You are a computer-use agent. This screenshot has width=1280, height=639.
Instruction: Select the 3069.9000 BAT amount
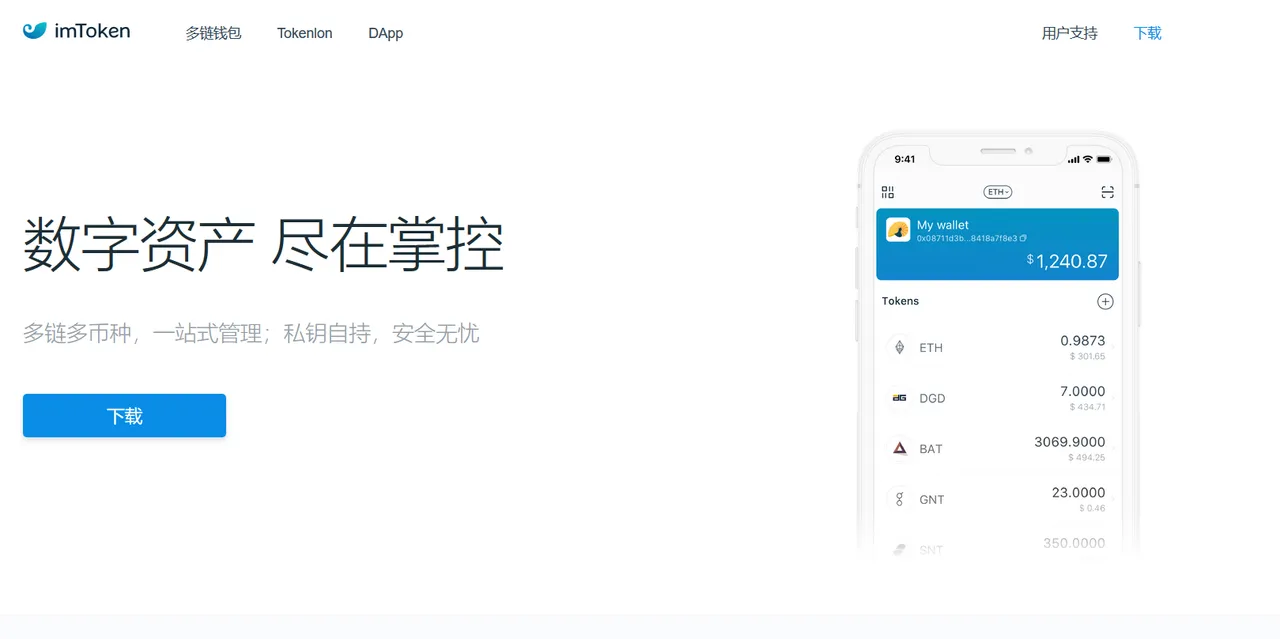click(x=1070, y=442)
